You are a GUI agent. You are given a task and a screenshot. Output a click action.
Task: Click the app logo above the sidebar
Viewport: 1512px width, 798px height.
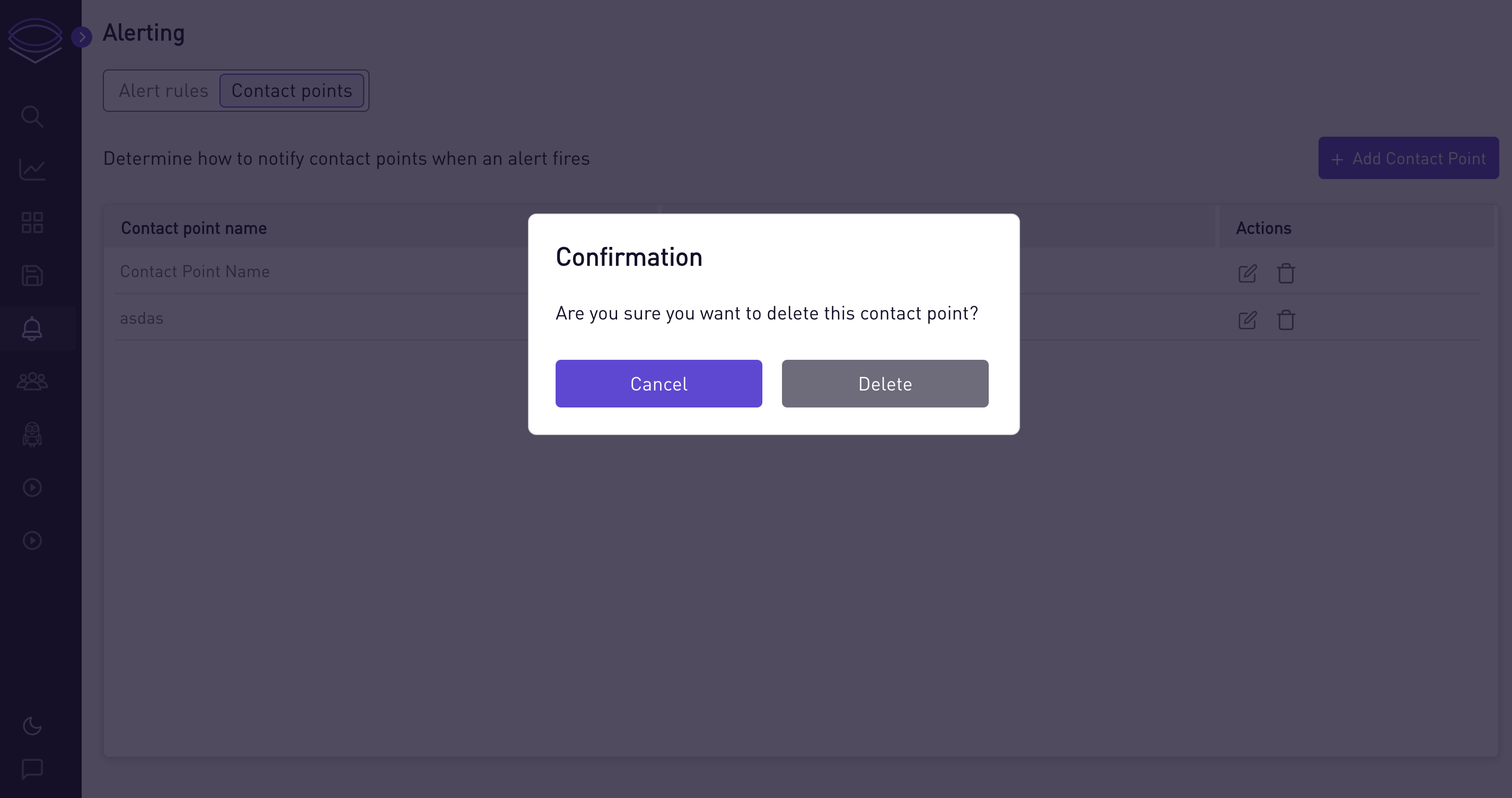[x=35, y=39]
